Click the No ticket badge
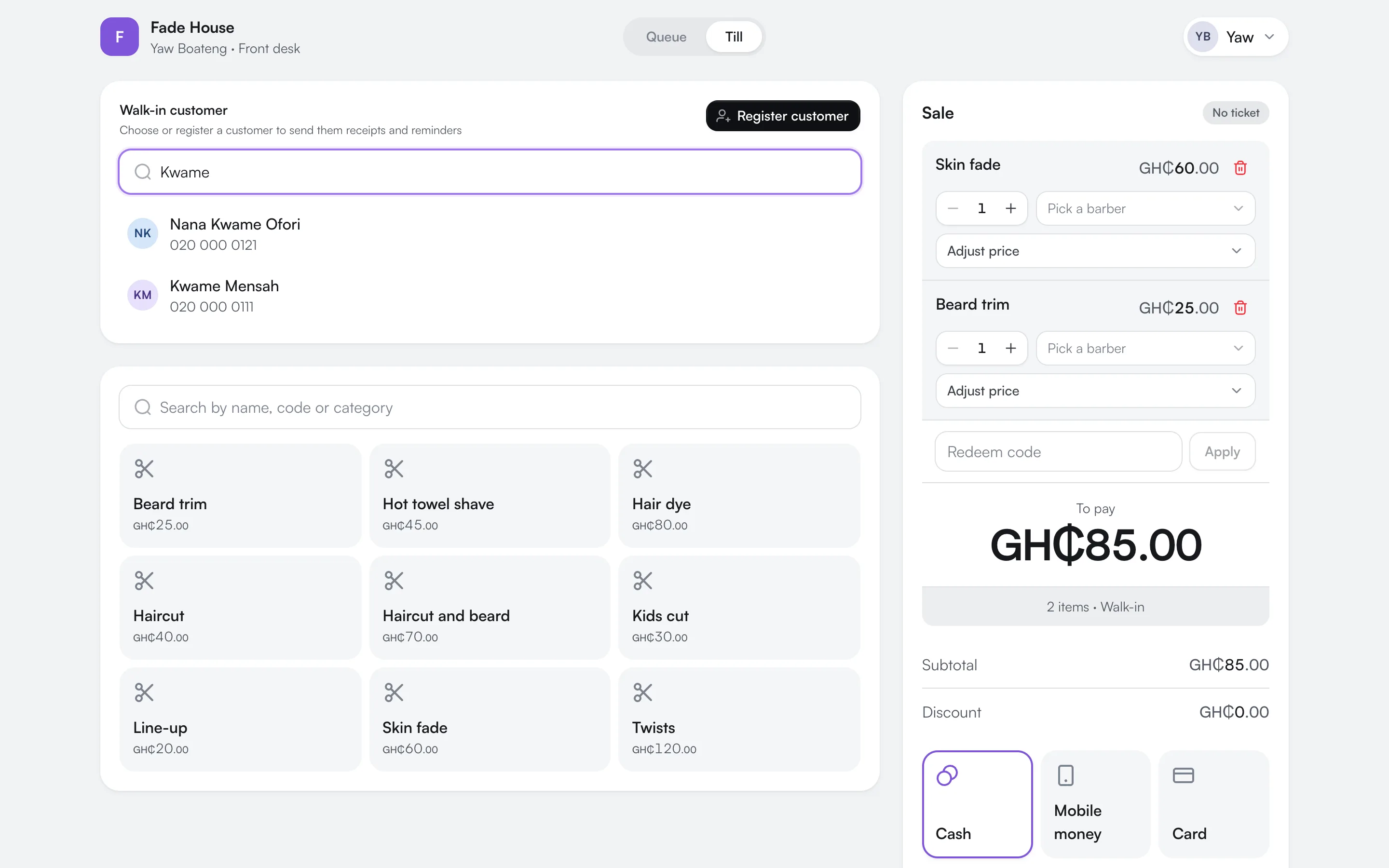 coord(1235,113)
